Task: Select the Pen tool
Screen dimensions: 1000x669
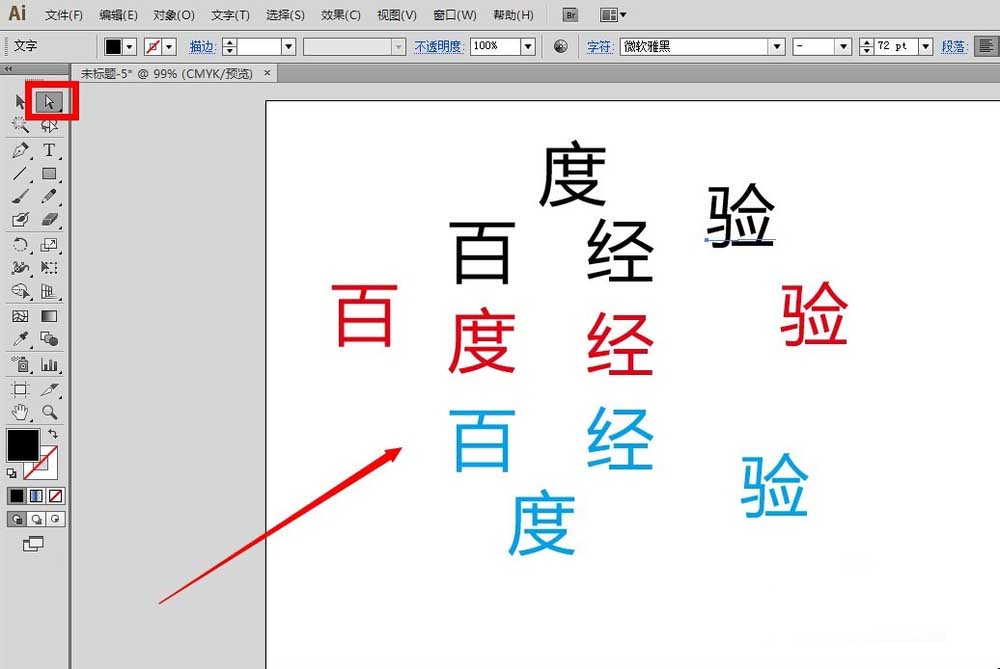Action: point(20,151)
